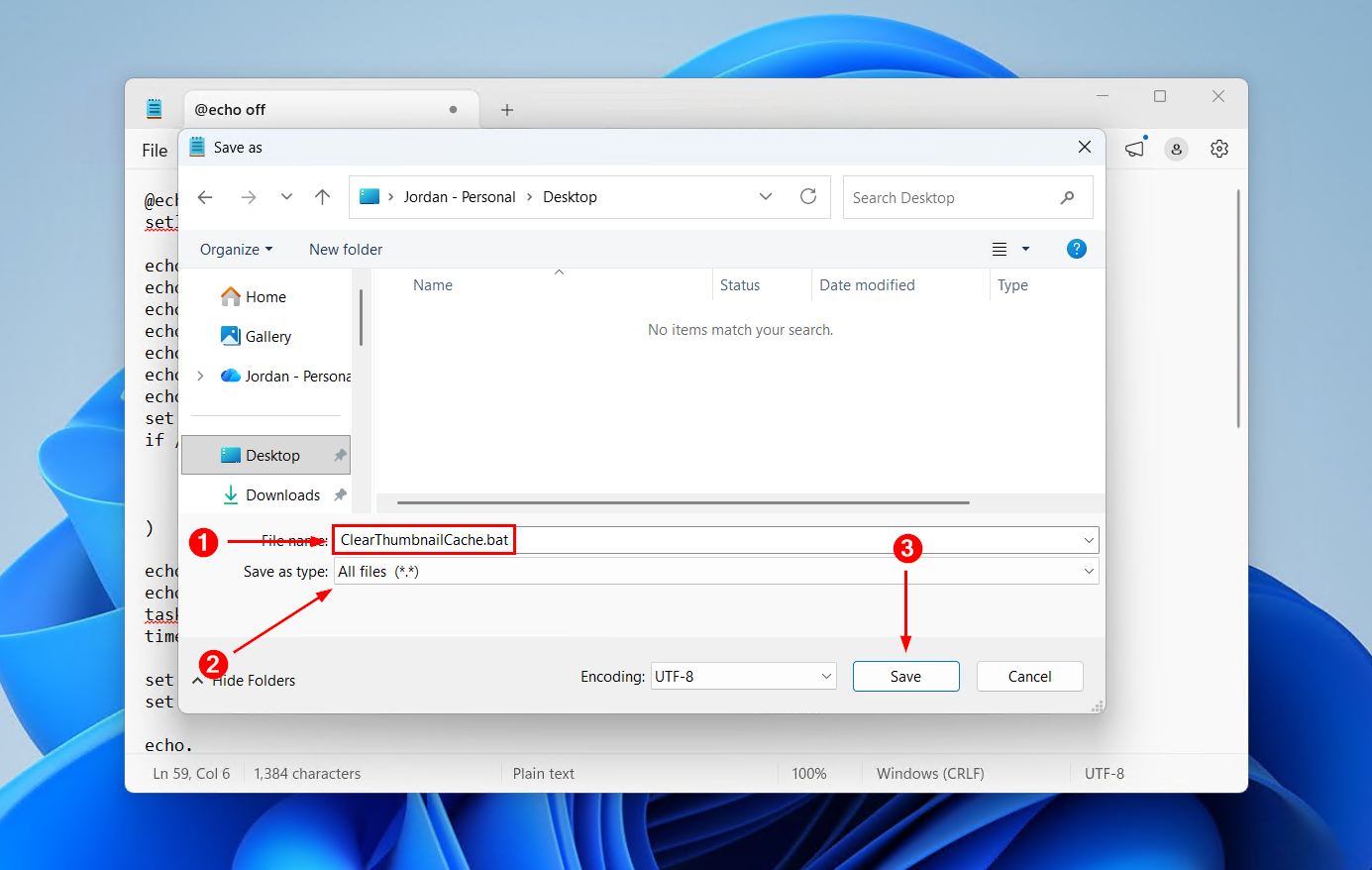Add a new tab in Notepad
1372x870 pixels.
pyautogui.click(x=507, y=110)
